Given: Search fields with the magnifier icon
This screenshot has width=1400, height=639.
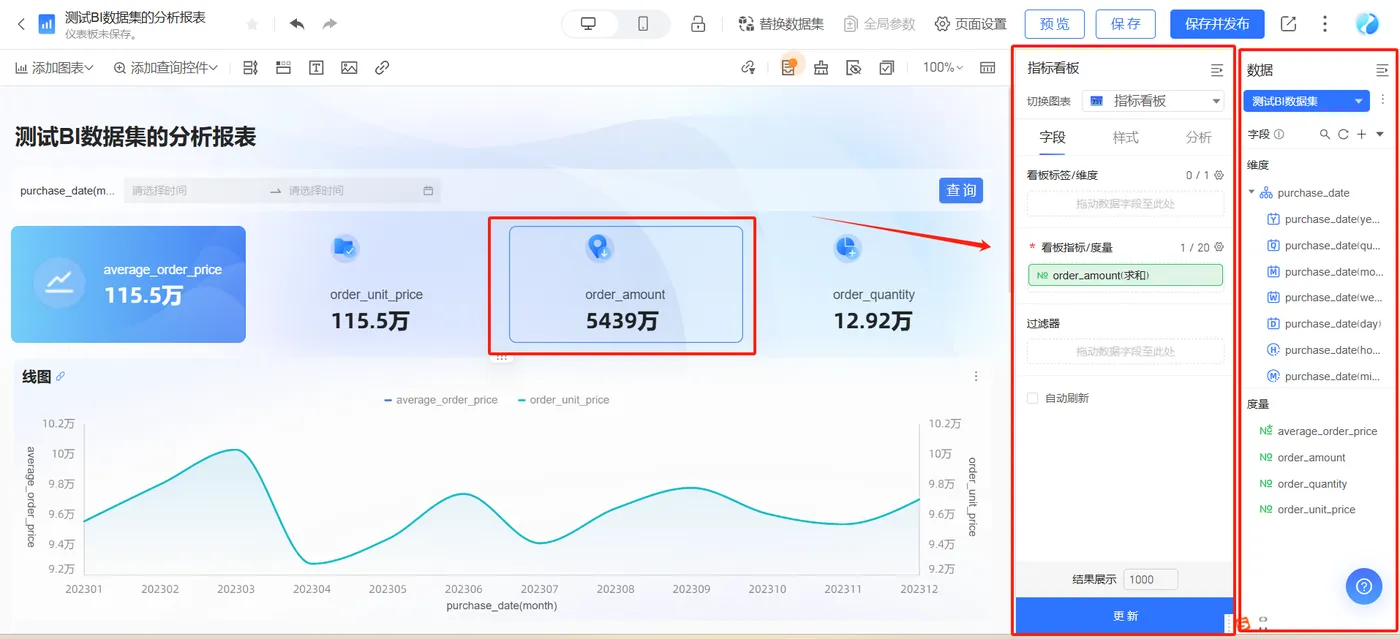Looking at the screenshot, I should click(x=1325, y=134).
